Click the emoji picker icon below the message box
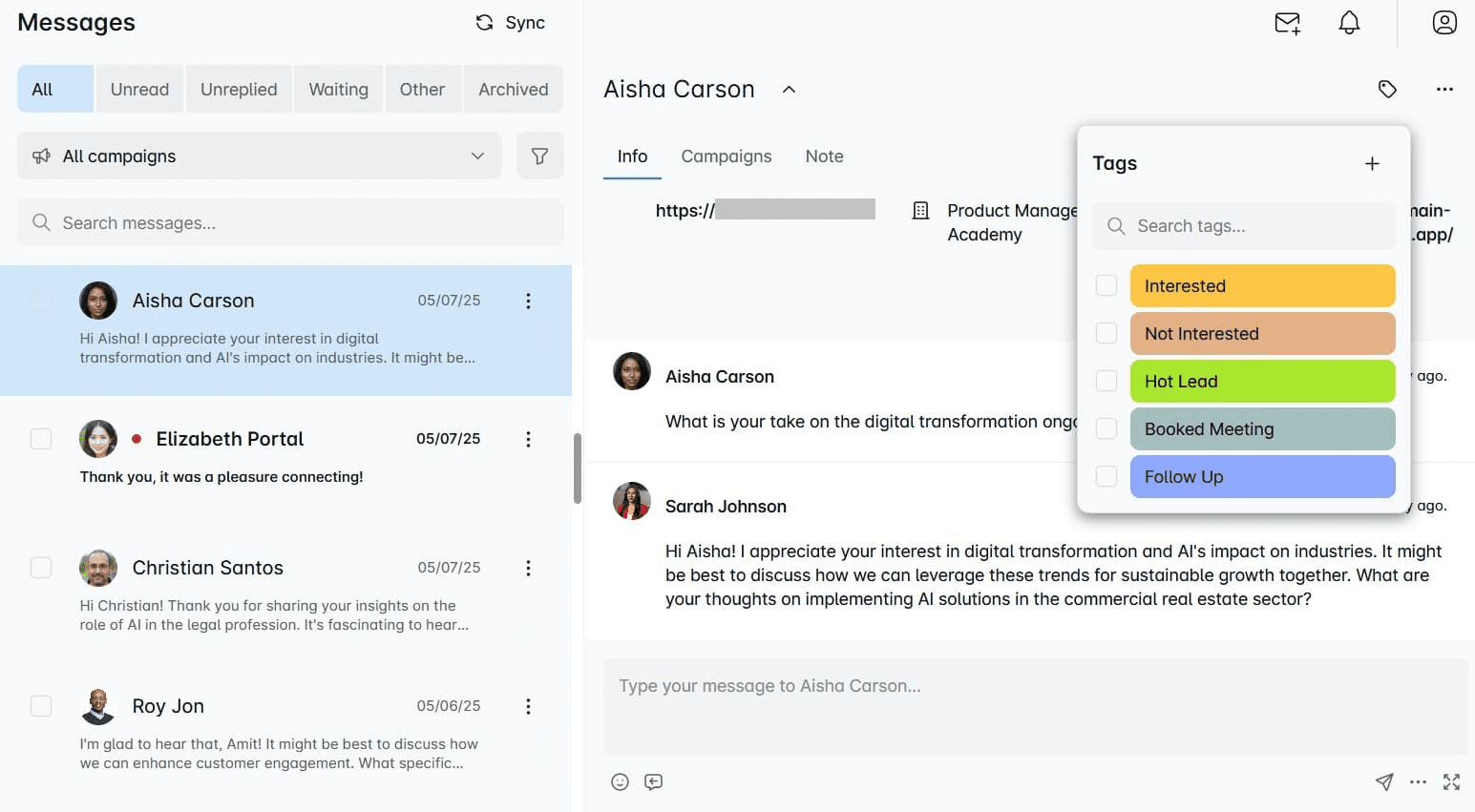1475x812 pixels. [620, 781]
